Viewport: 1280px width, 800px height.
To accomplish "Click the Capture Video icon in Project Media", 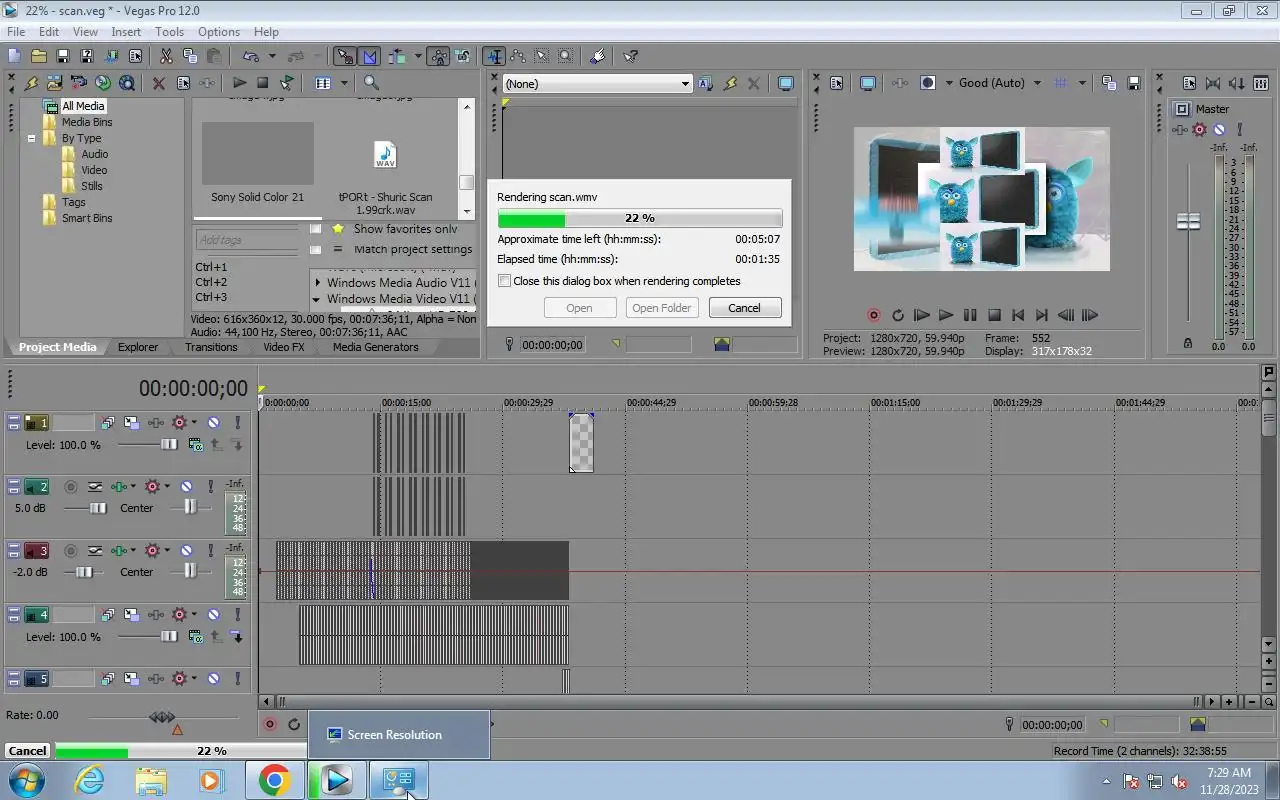I will 79,83.
